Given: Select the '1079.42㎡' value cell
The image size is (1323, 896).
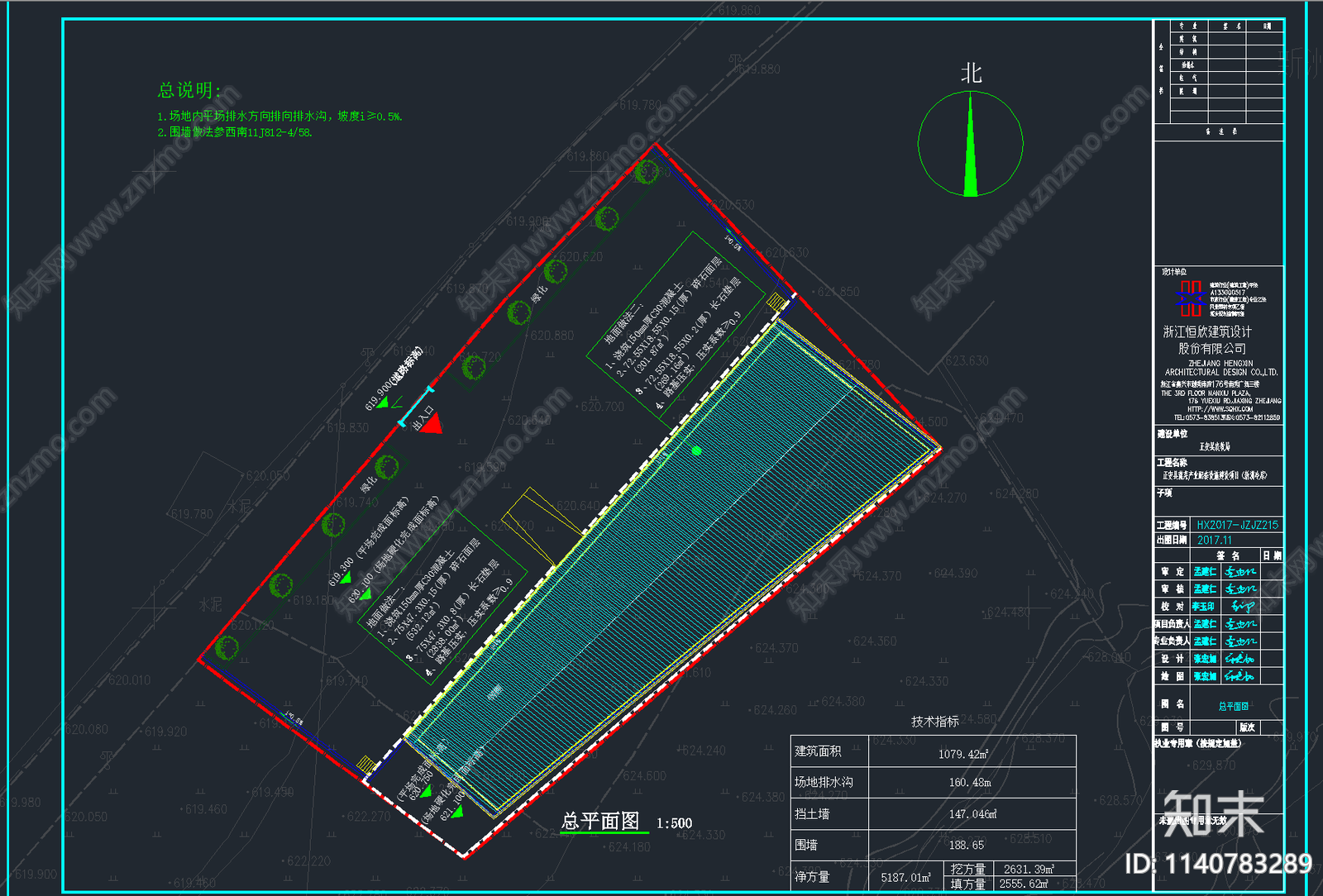Looking at the screenshot, I should click(x=972, y=751).
